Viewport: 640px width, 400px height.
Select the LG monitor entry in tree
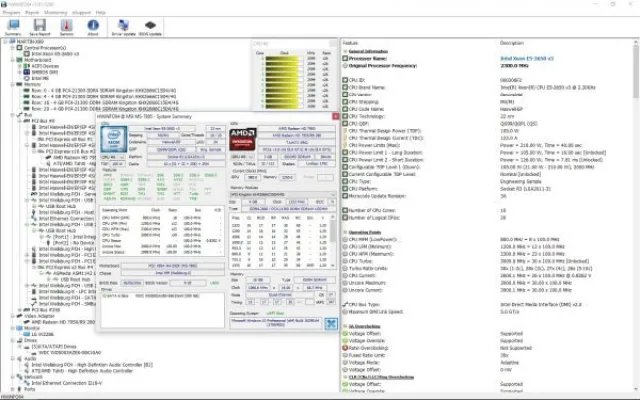[42, 334]
